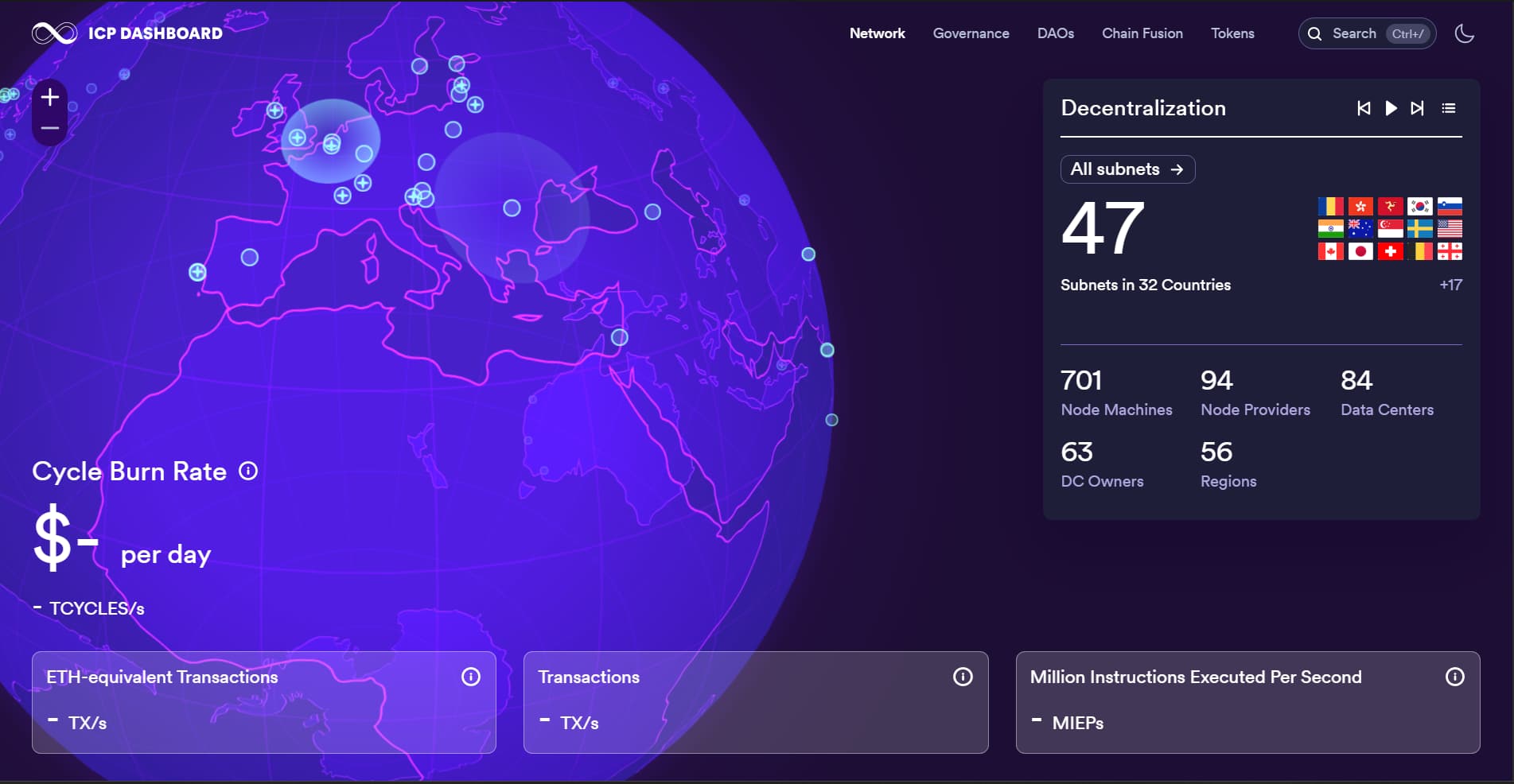Click the Subnets in 32 Countries label
Screen dimensions: 1514x784
click(1146, 285)
